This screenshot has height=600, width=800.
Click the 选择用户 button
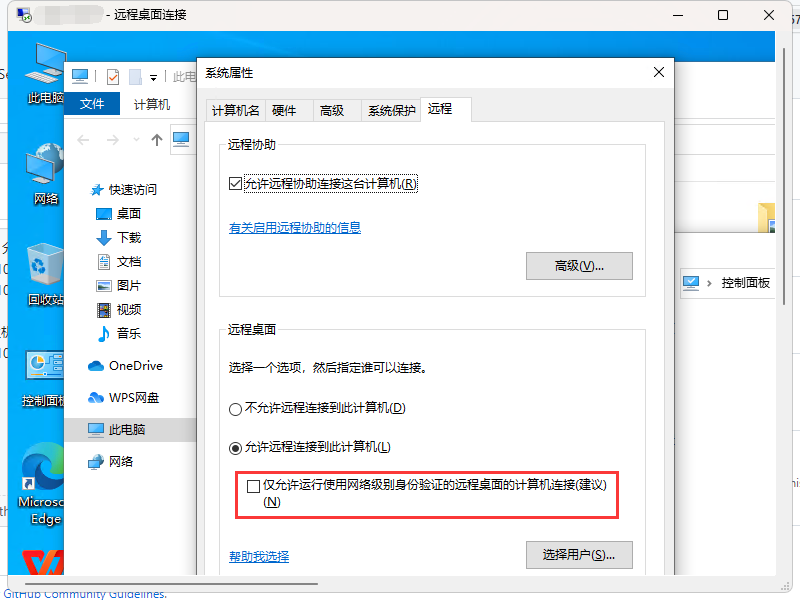pos(579,555)
